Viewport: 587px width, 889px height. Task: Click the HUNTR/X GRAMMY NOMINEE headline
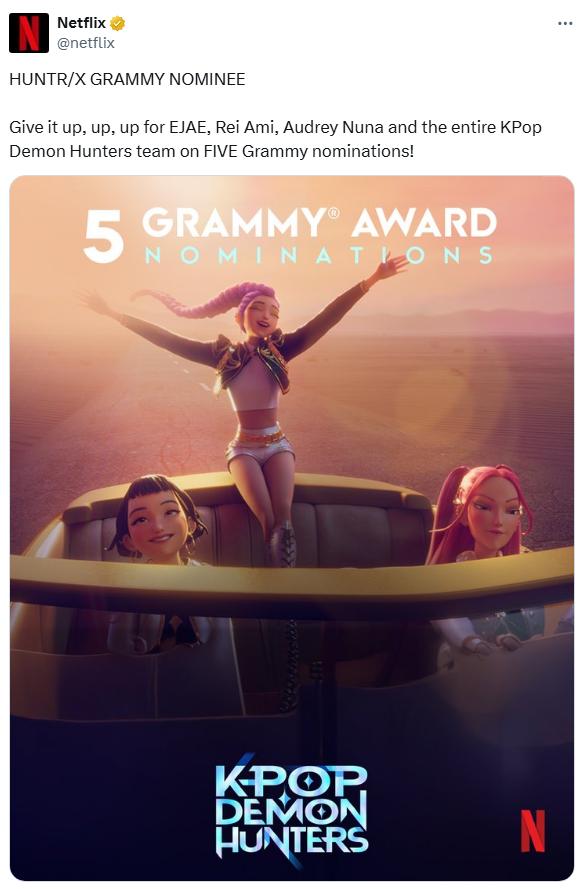click(x=127, y=79)
